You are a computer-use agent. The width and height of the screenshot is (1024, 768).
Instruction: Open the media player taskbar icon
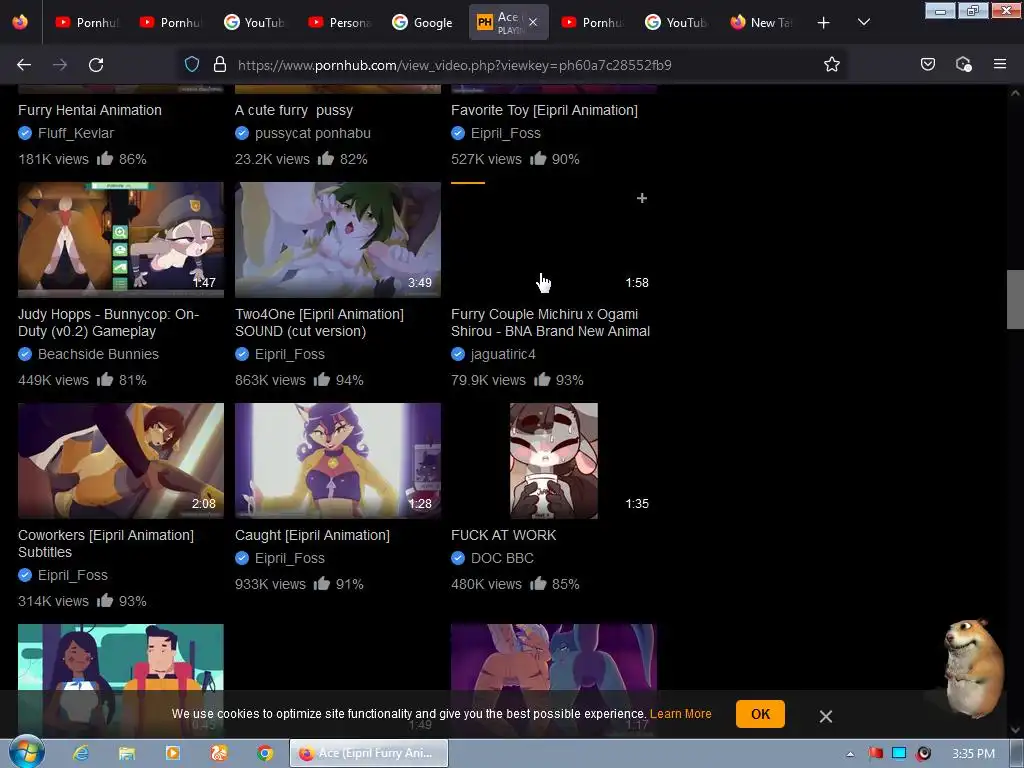pos(172,753)
